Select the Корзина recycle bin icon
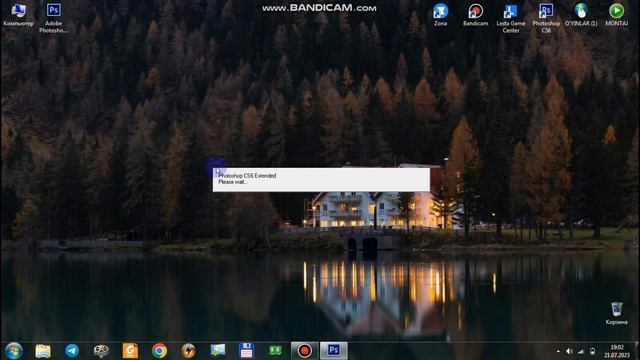The width and height of the screenshot is (640, 360). tap(616, 313)
